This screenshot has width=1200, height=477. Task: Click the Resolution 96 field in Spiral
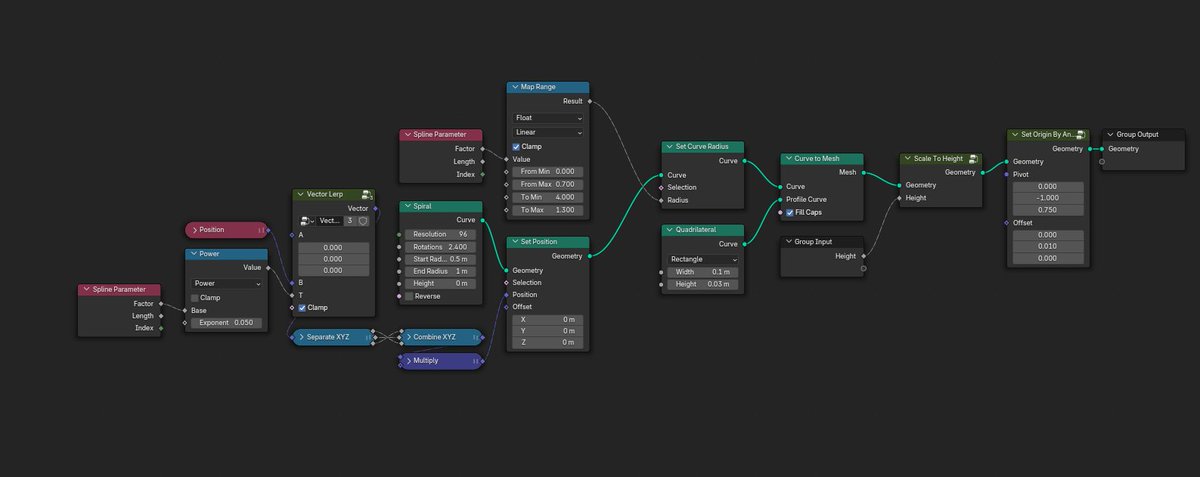coord(440,234)
